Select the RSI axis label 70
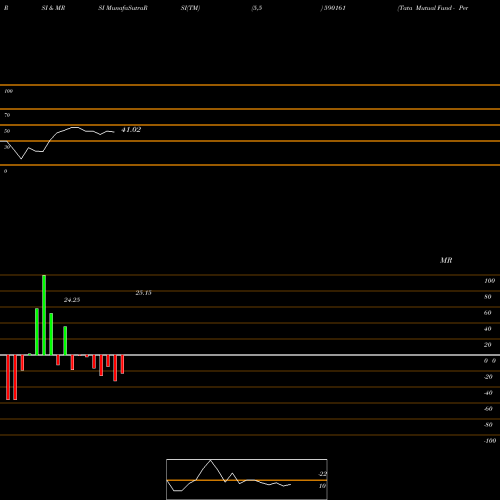Viewport: 500px width, 500px height. click(7, 115)
